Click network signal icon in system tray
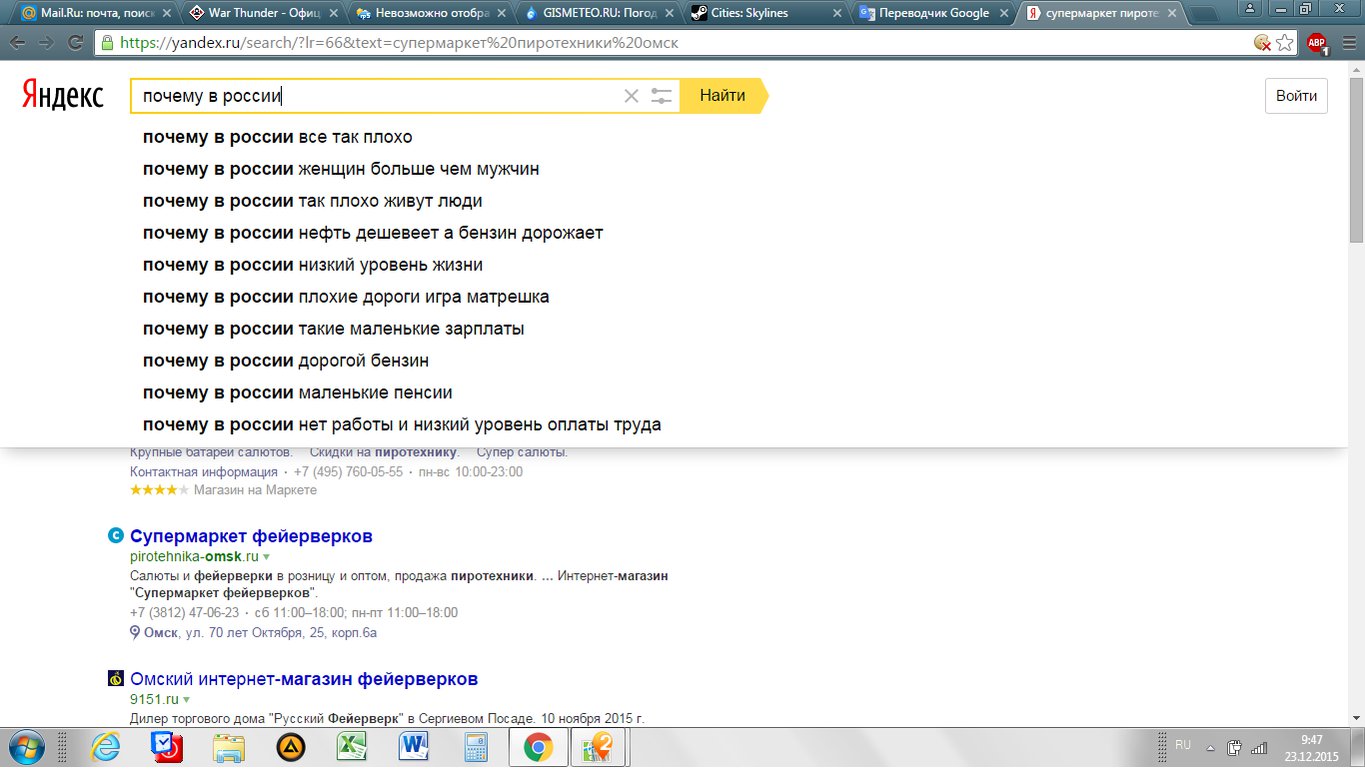Screen dimensions: 1365x769 tap(1259, 747)
